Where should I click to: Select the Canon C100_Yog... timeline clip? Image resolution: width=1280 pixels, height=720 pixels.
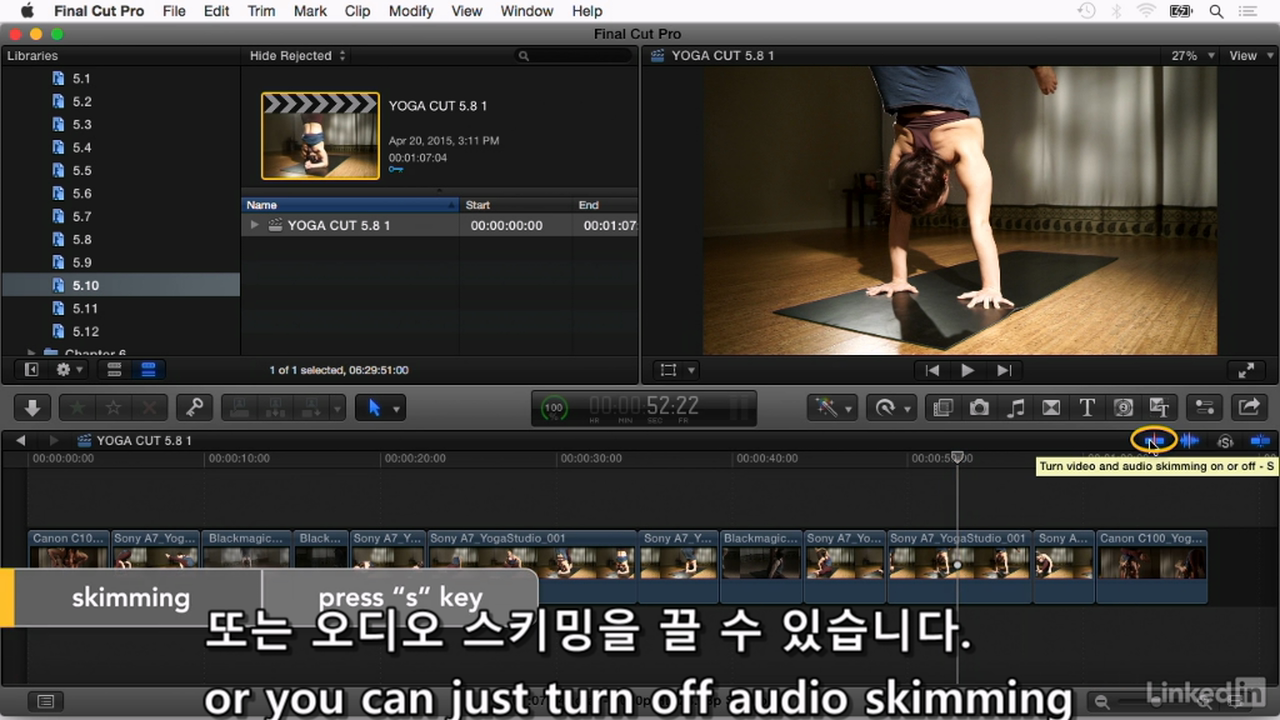tap(1151, 565)
